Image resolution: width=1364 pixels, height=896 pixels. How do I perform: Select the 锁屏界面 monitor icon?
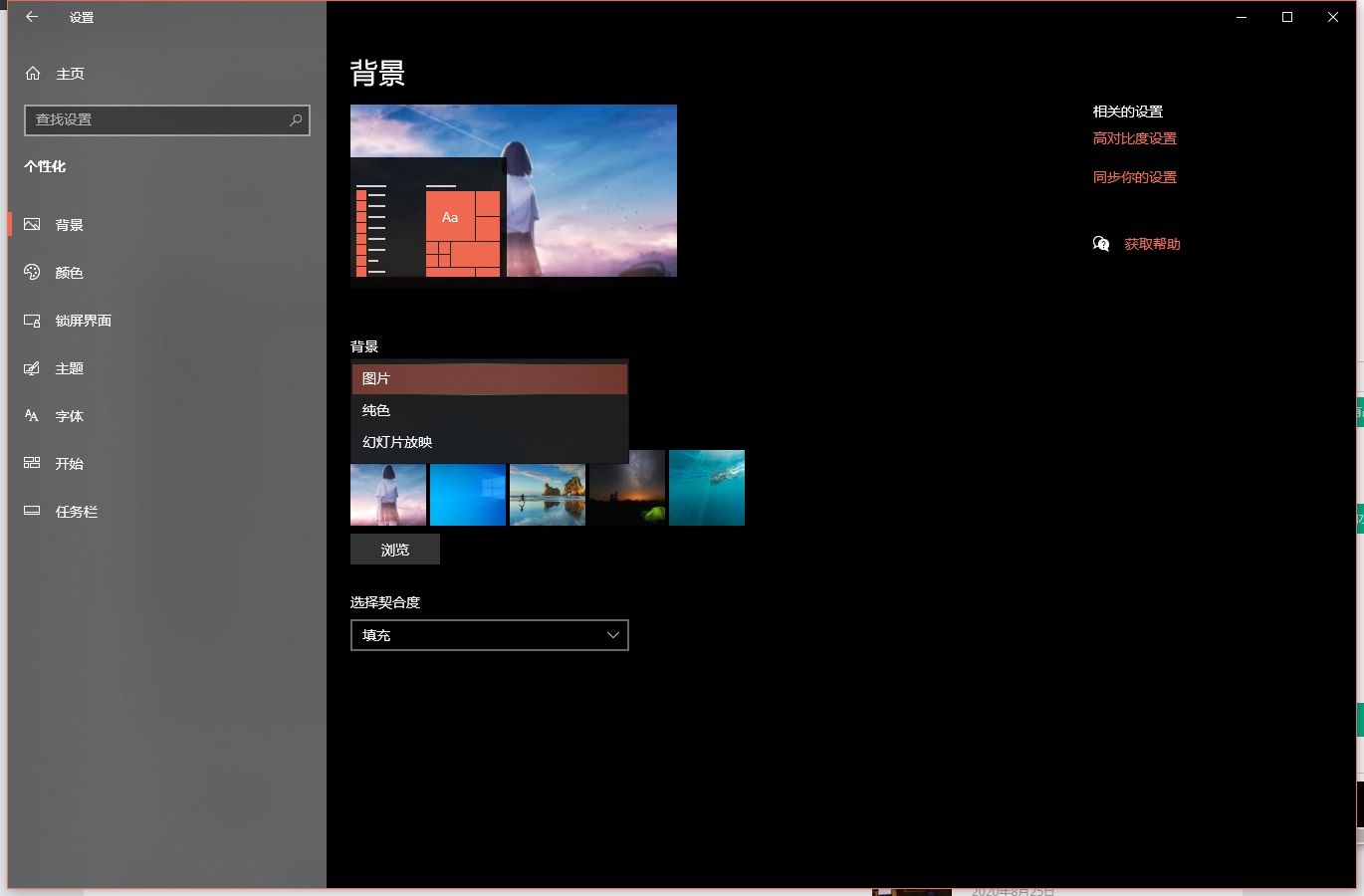click(x=32, y=321)
